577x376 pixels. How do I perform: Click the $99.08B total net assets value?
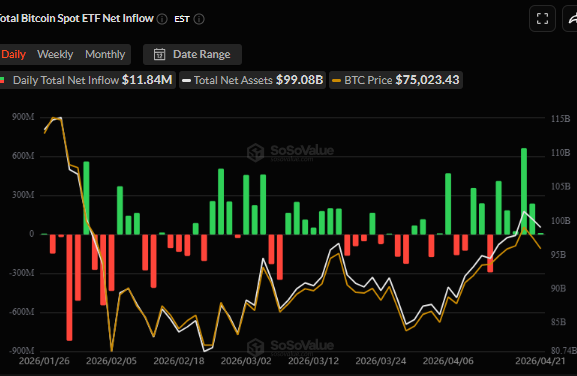pyautogui.click(x=300, y=80)
